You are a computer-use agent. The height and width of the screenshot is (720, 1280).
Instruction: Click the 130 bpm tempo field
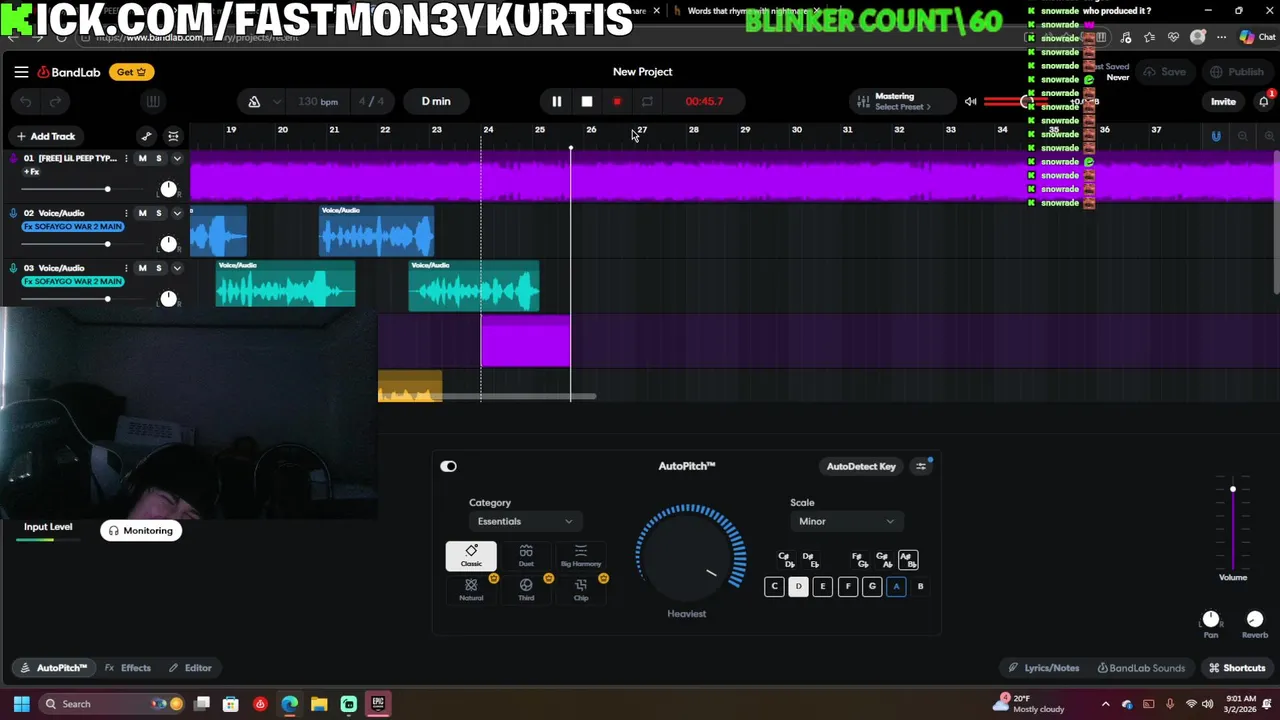pyautogui.click(x=318, y=101)
